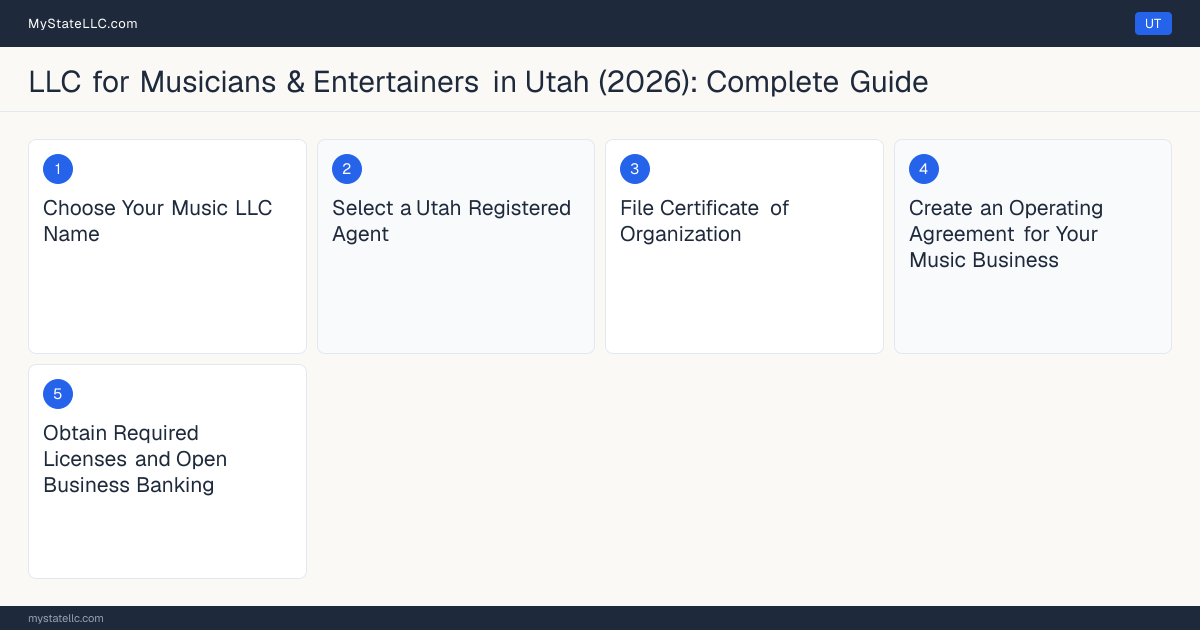Viewport: 1200px width, 630px height.
Task: Click the MyStateLLC.com header logo text
Action: click(83, 23)
